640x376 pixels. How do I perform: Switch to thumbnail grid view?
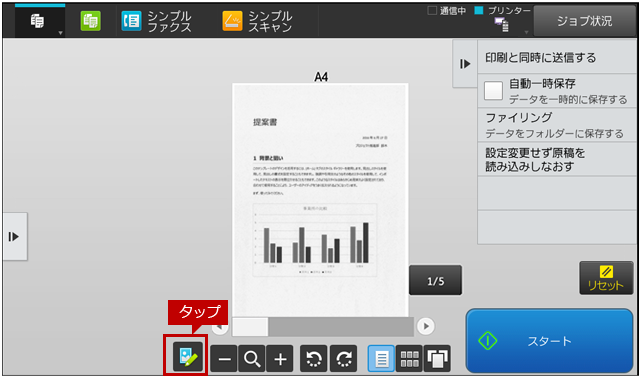(x=409, y=358)
